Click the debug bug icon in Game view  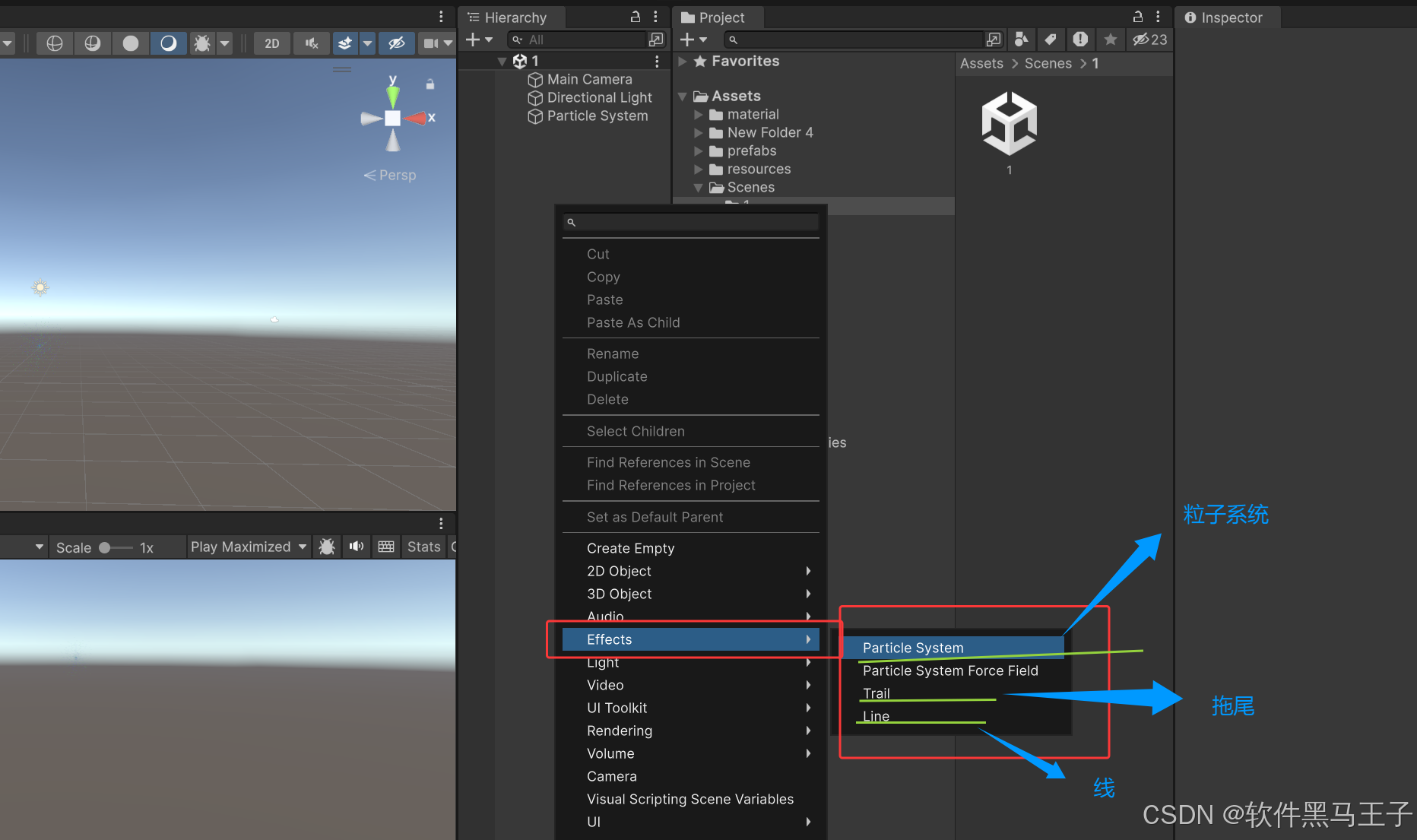327,547
